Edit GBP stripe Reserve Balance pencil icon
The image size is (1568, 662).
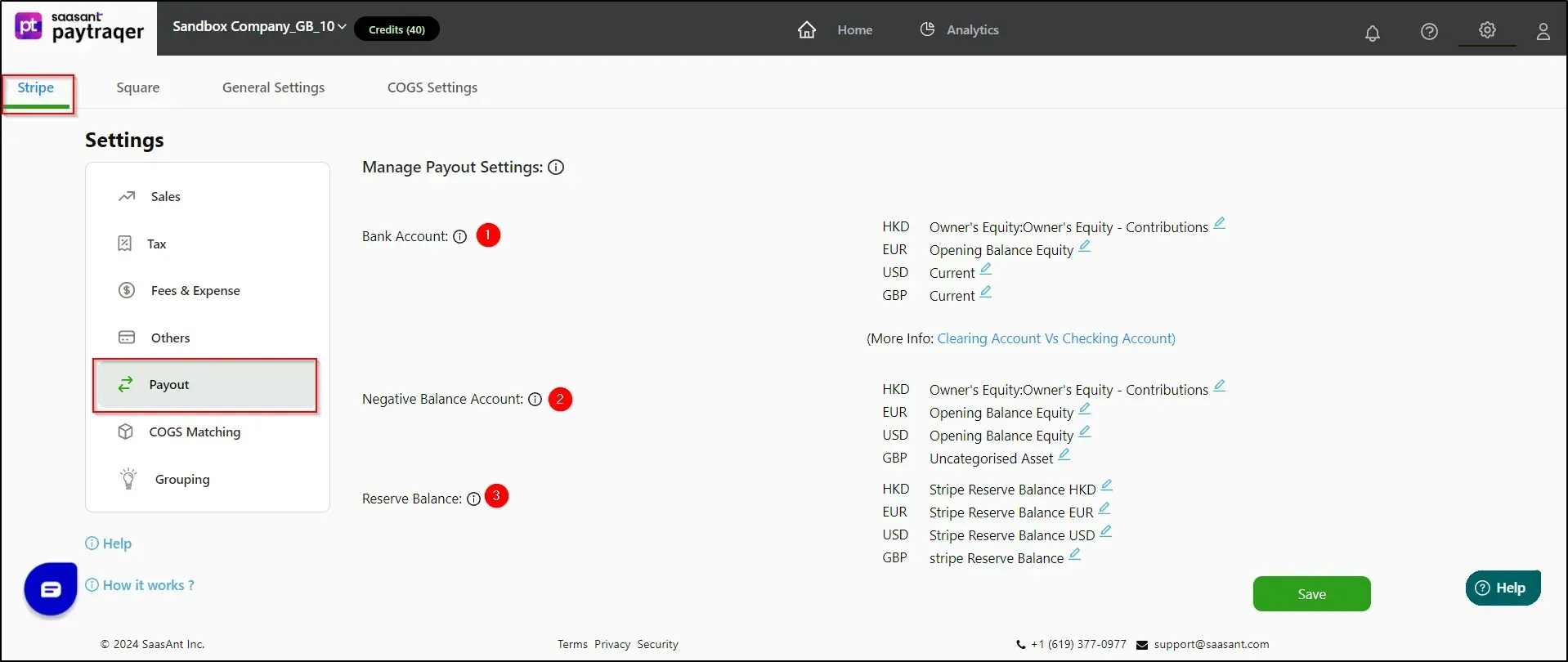click(1075, 554)
